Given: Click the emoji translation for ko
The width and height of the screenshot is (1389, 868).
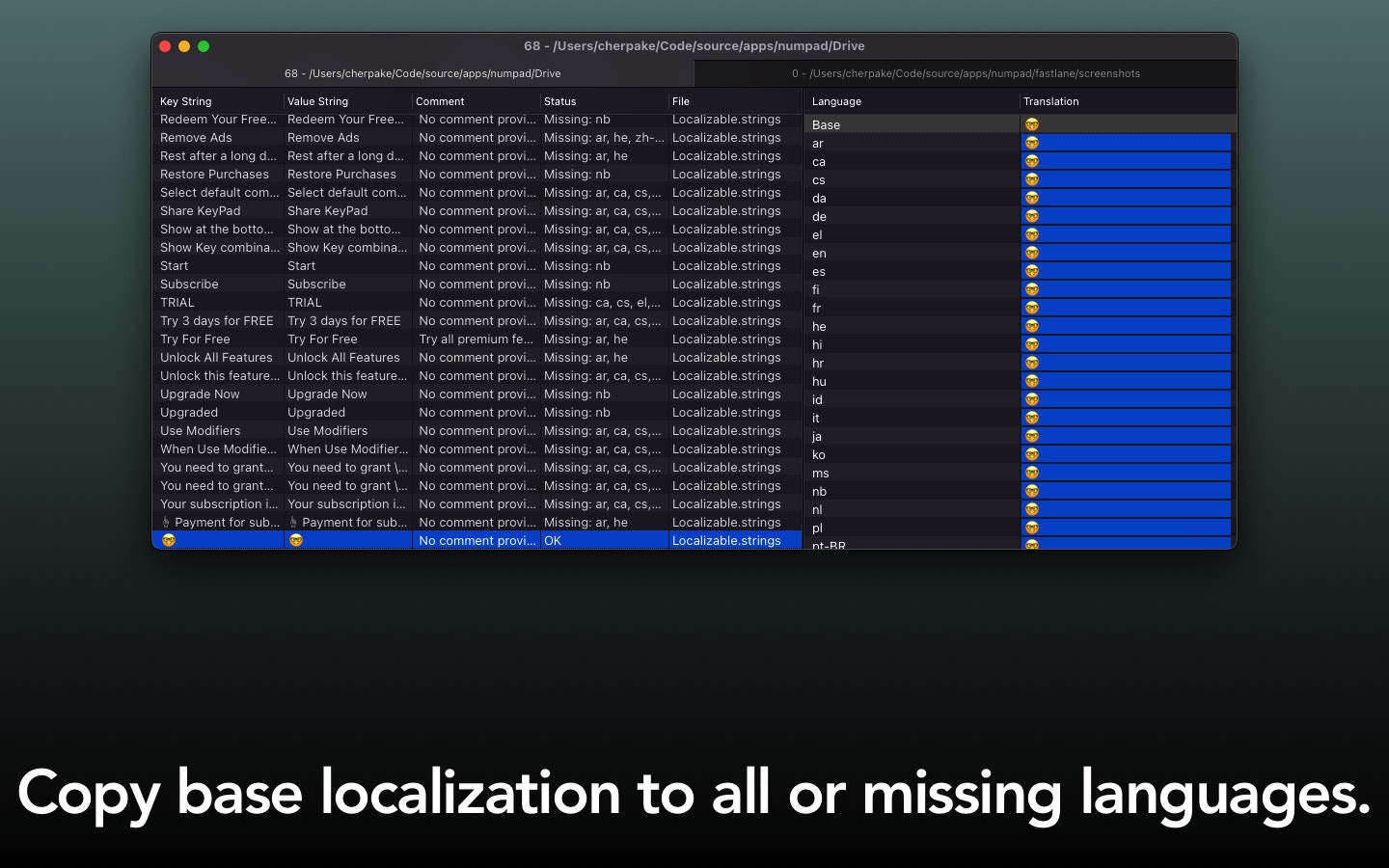Looking at the screenshot, I should point(1032,454).
